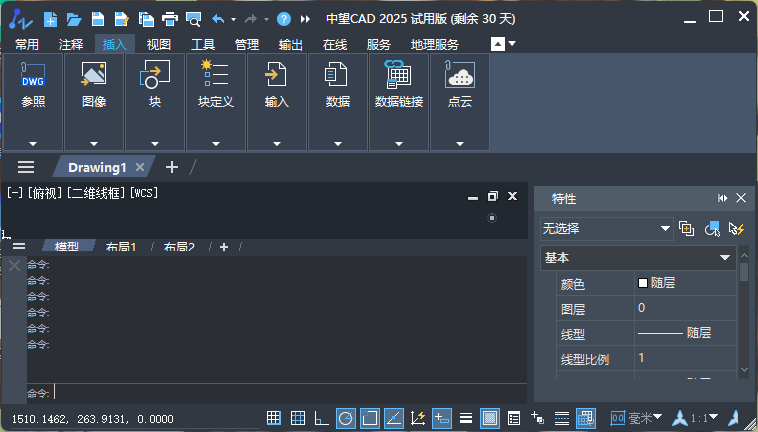Toggle dynamic input in status bar
This screenshot has height=432, width=758.
coord(442,418)
